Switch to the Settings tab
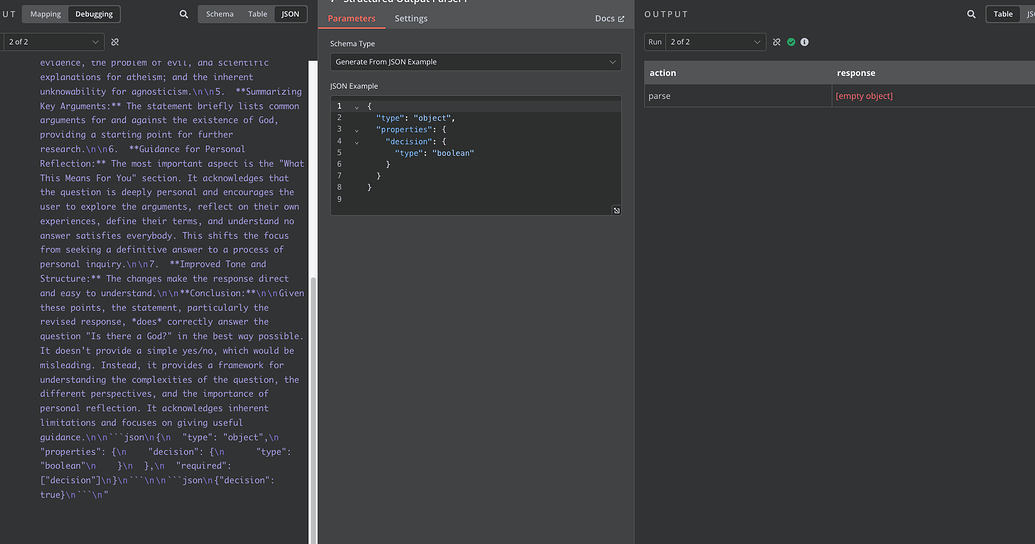The width and height of the screenshot is (1035, 544). pos(411,19)
